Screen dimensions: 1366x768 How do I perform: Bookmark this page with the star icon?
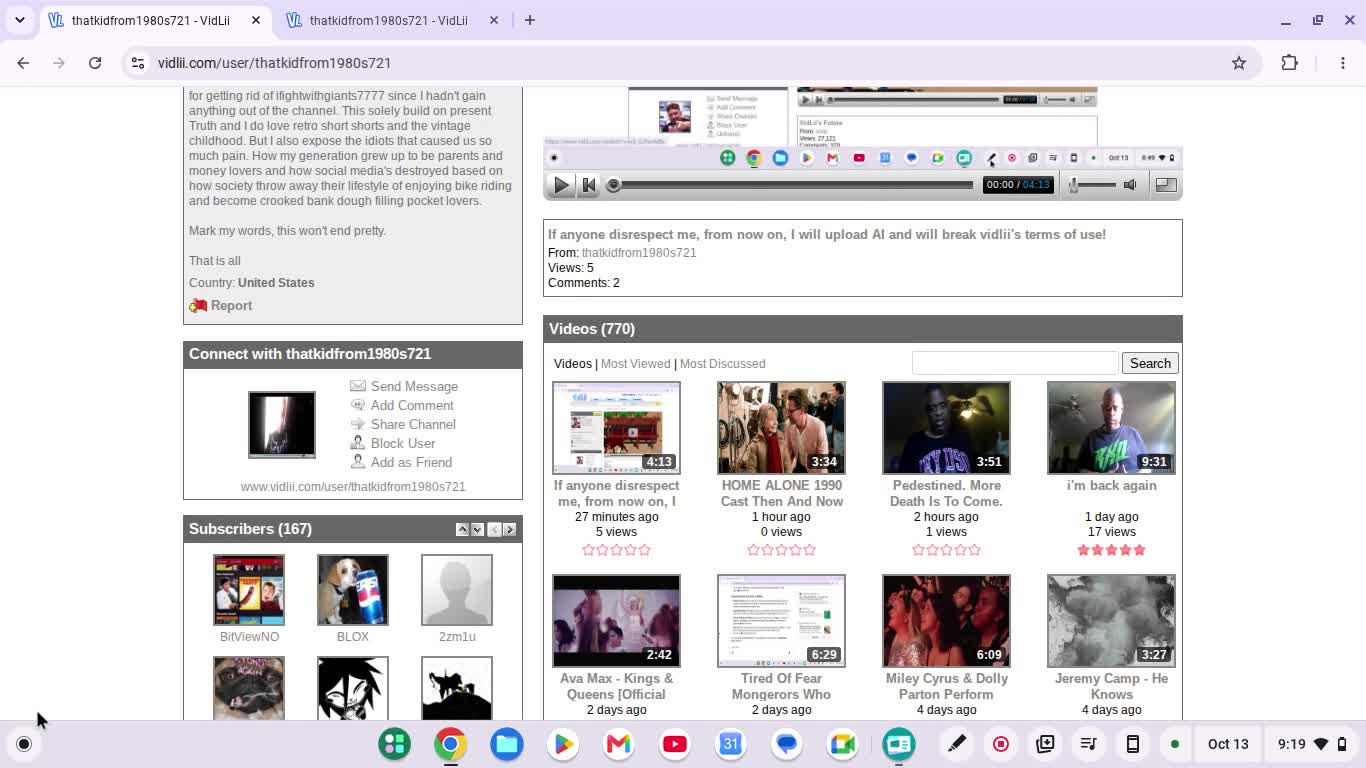(1239, 63)
